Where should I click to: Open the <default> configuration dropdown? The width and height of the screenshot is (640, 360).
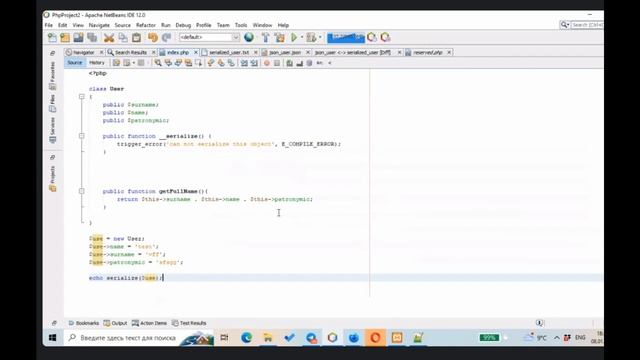click(x=209, y=38)
